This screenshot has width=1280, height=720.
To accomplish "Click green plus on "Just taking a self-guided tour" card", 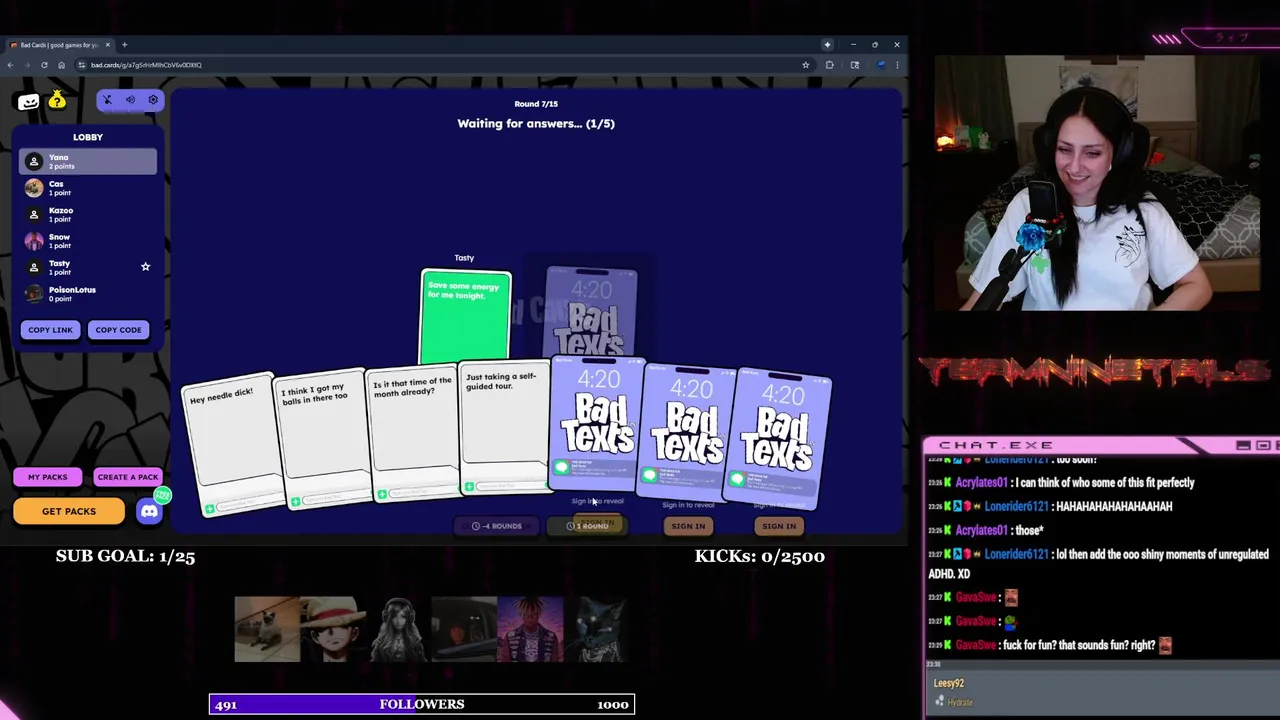I will pos(469,487).
